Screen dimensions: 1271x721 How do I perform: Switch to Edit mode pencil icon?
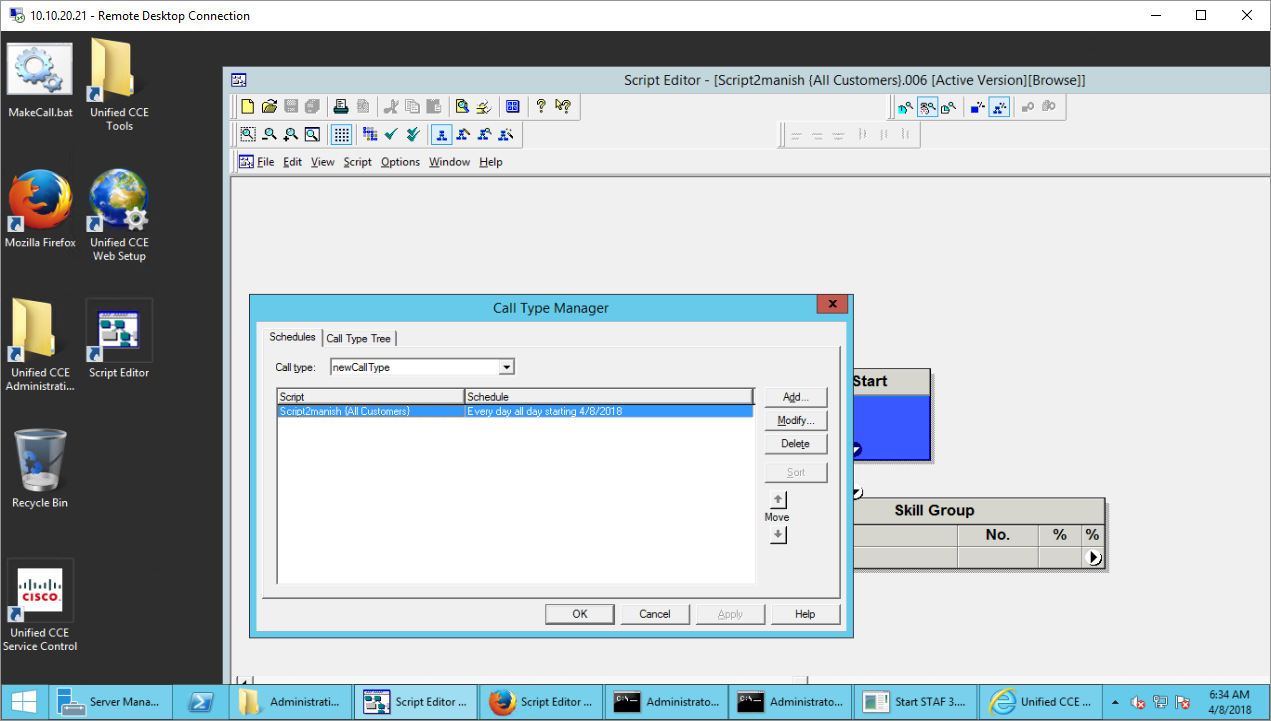coord(463,134)
